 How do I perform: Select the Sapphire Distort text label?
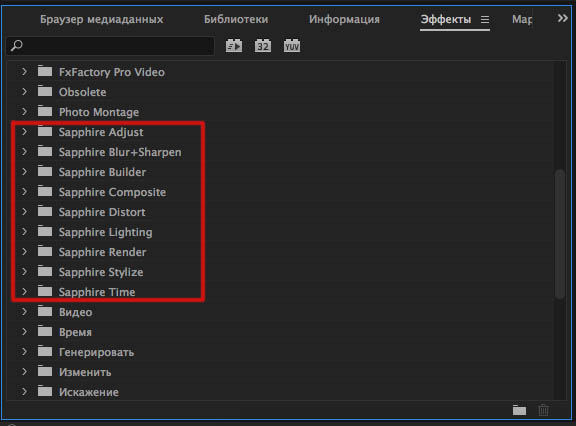(102, 212)
